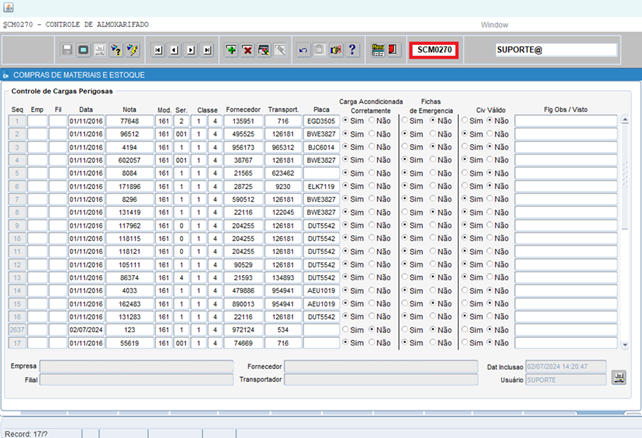Click the grayed clipboard paste icon
642x438 pixels.
tap(319, 50)
